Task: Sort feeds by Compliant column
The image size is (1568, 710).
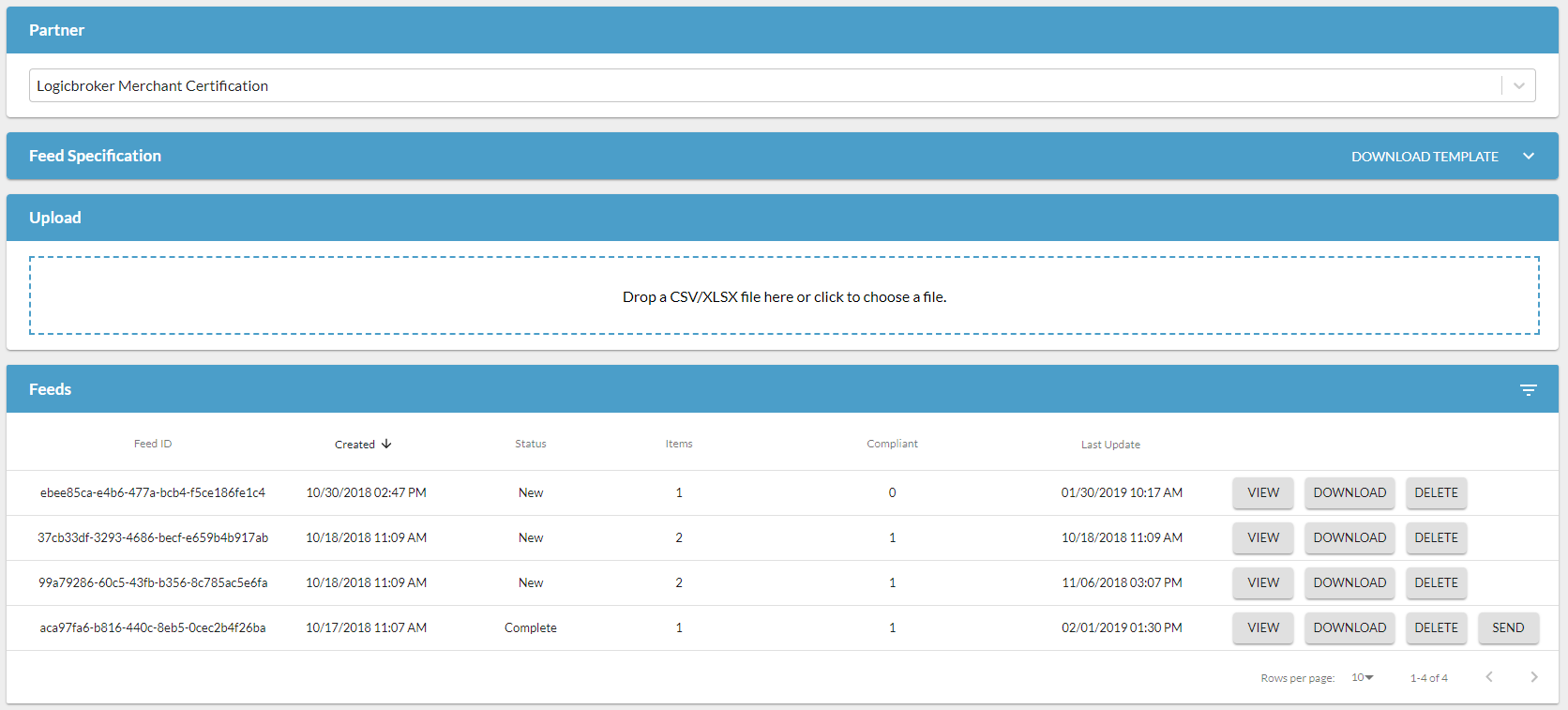Action: (891, 444)
